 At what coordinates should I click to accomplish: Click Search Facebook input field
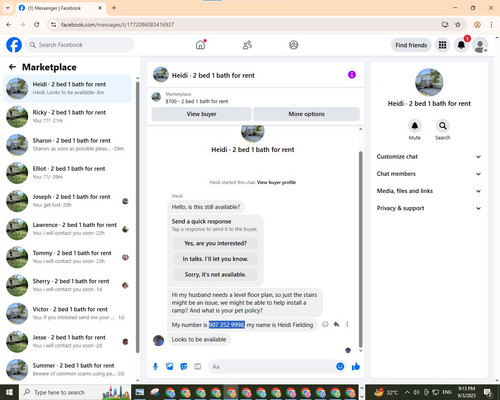[80, 45]
